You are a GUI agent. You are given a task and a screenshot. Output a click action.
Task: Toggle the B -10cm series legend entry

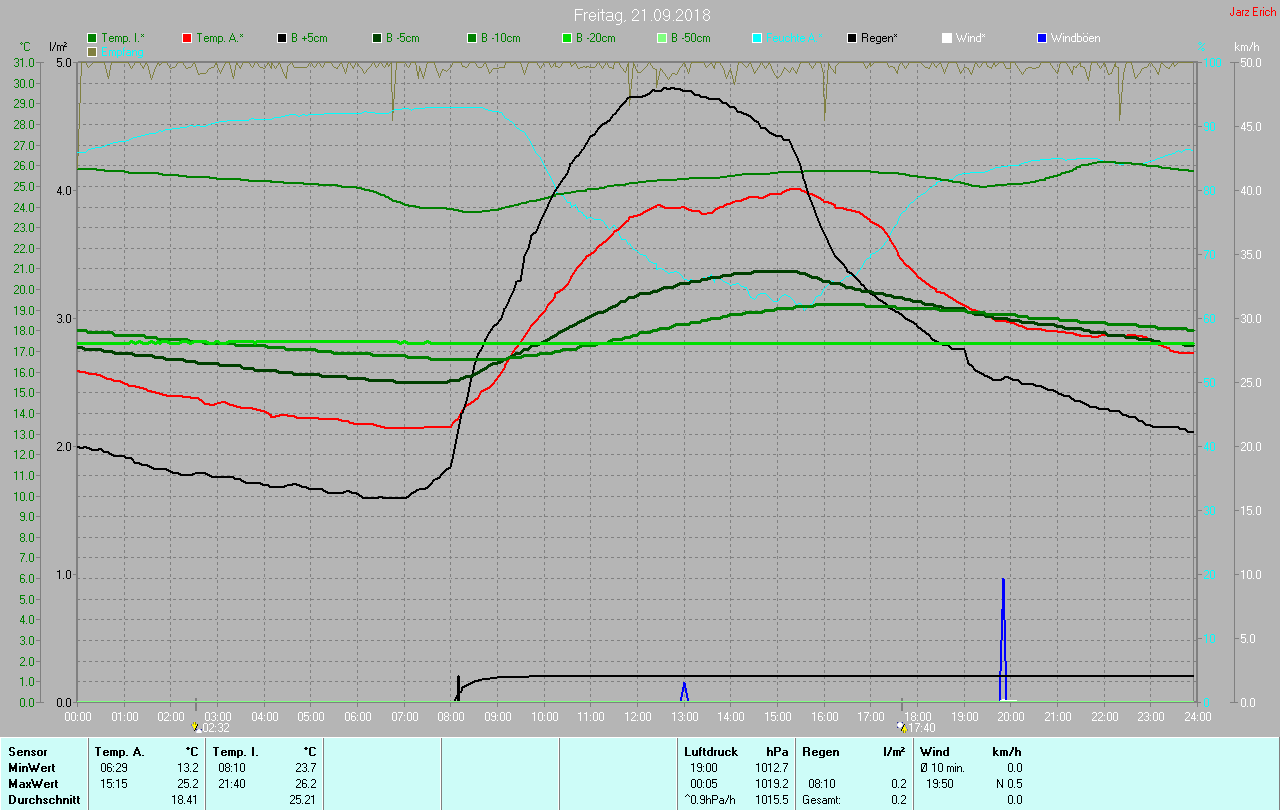pos(495,38)
